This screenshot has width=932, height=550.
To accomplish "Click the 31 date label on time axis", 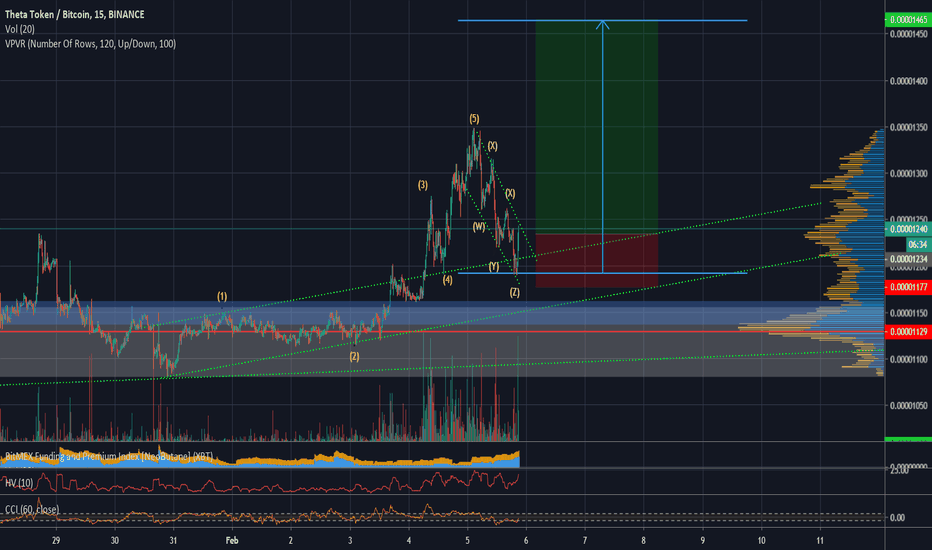I will coord(173,540).
